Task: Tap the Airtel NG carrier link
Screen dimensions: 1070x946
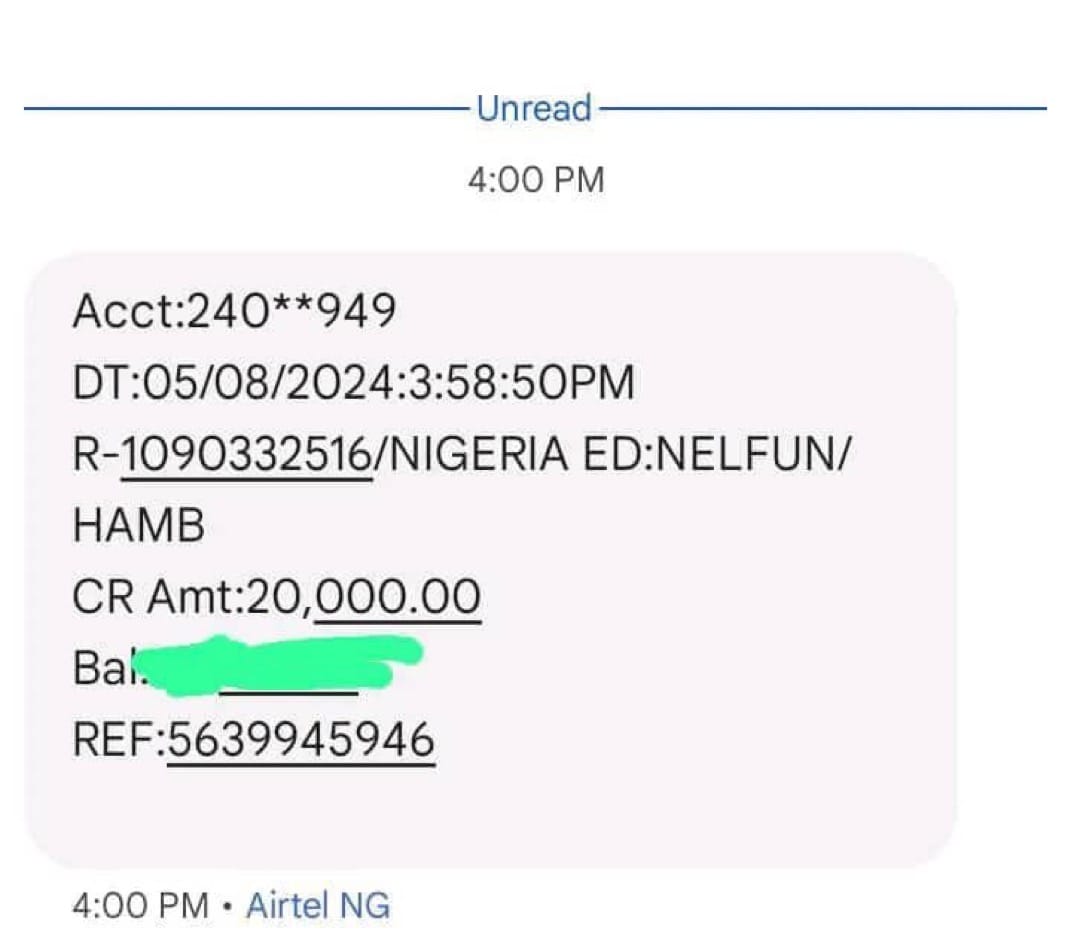Action: pyautogui.click(x=318, y=906)
